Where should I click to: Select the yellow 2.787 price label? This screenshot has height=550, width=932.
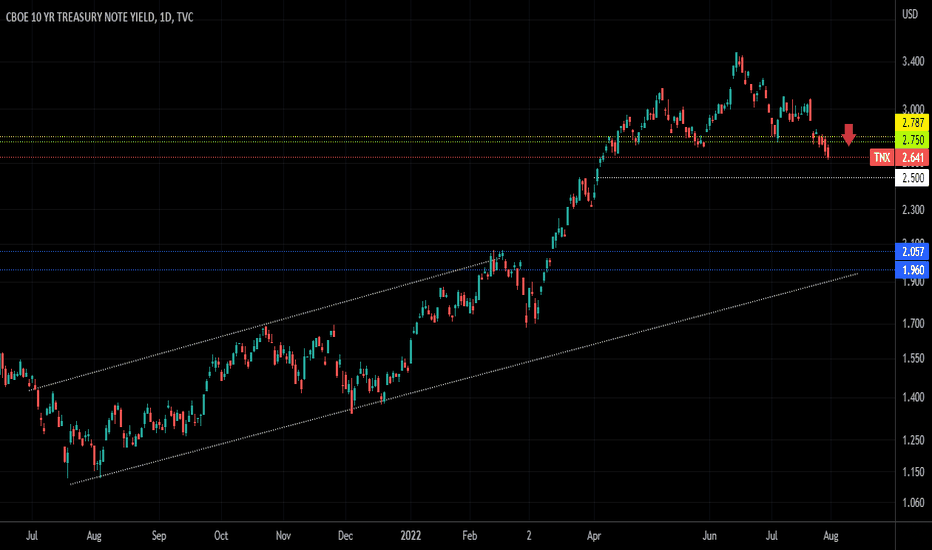912,123
